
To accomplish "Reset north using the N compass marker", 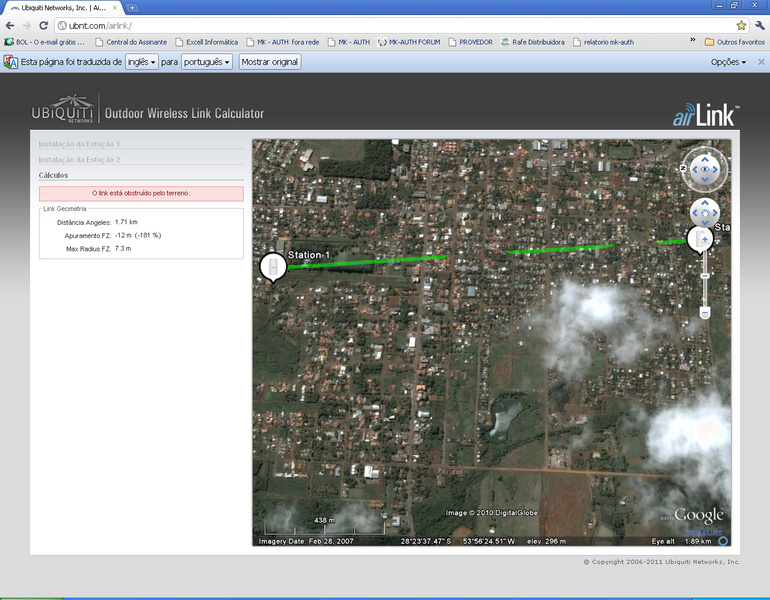I will (x=683, y=168).
